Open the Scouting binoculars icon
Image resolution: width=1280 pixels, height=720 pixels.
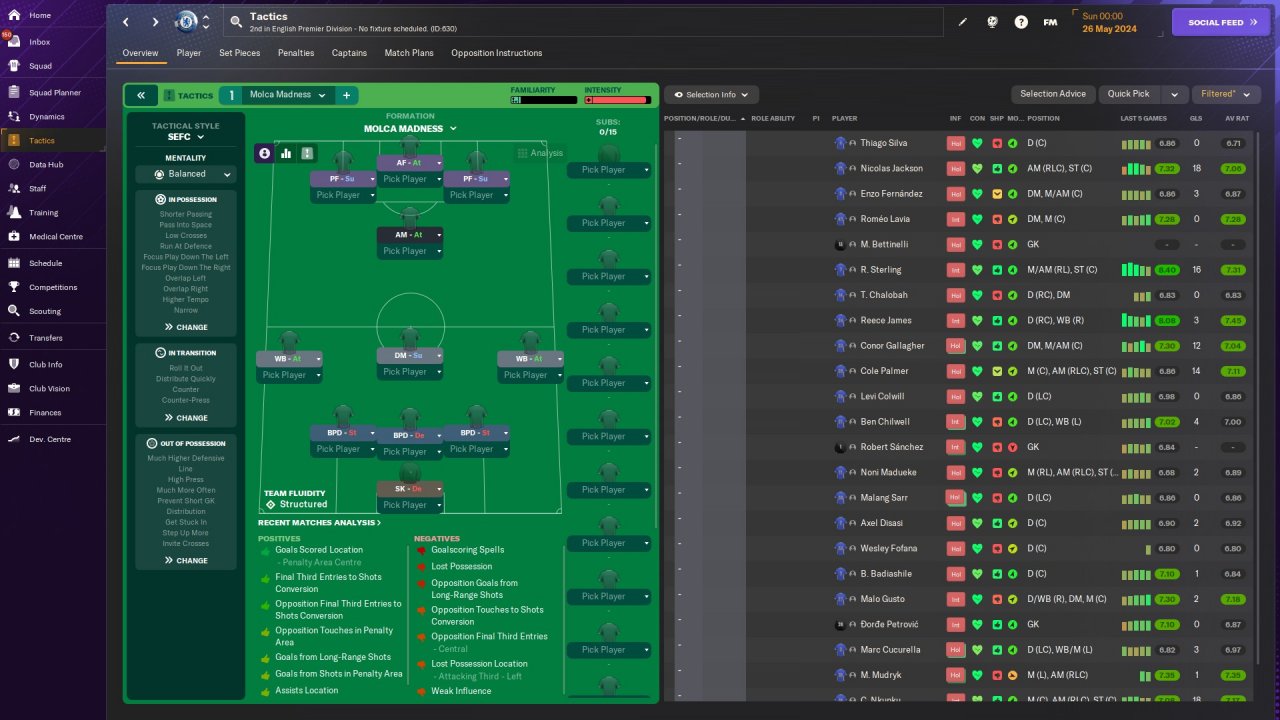coord(14,311)
